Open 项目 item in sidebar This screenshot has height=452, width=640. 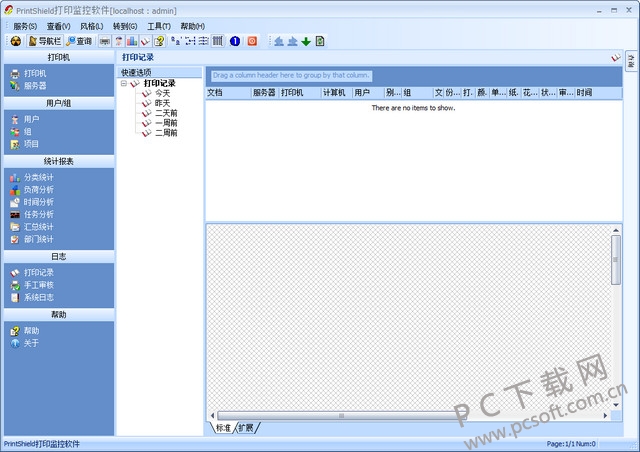coord(25,144)
